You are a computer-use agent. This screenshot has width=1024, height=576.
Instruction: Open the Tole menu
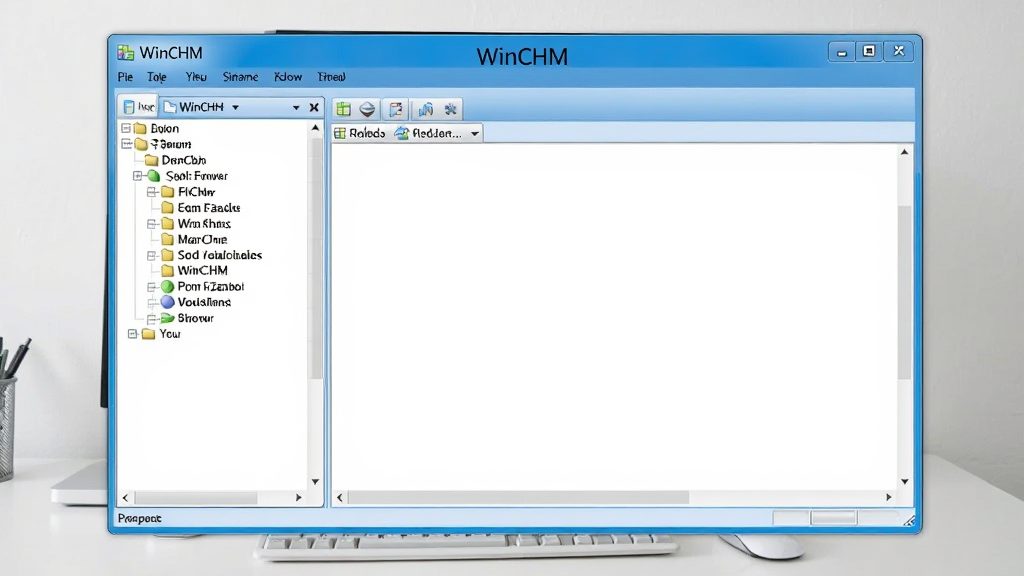[x=157, y=77]
